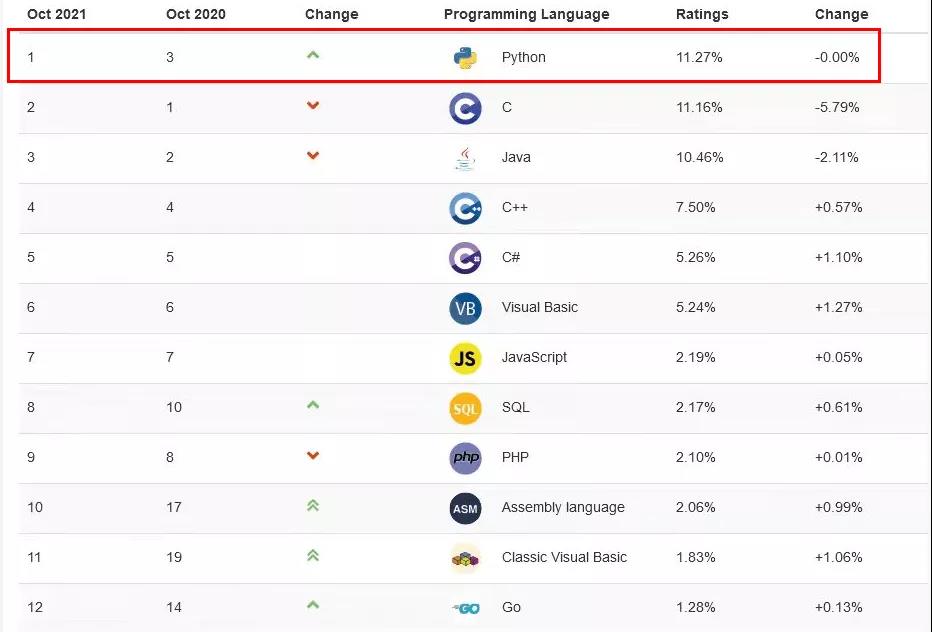Click the "Oct 2021" column header
This screenshot has height=632, width=932.
click(56, 15)
